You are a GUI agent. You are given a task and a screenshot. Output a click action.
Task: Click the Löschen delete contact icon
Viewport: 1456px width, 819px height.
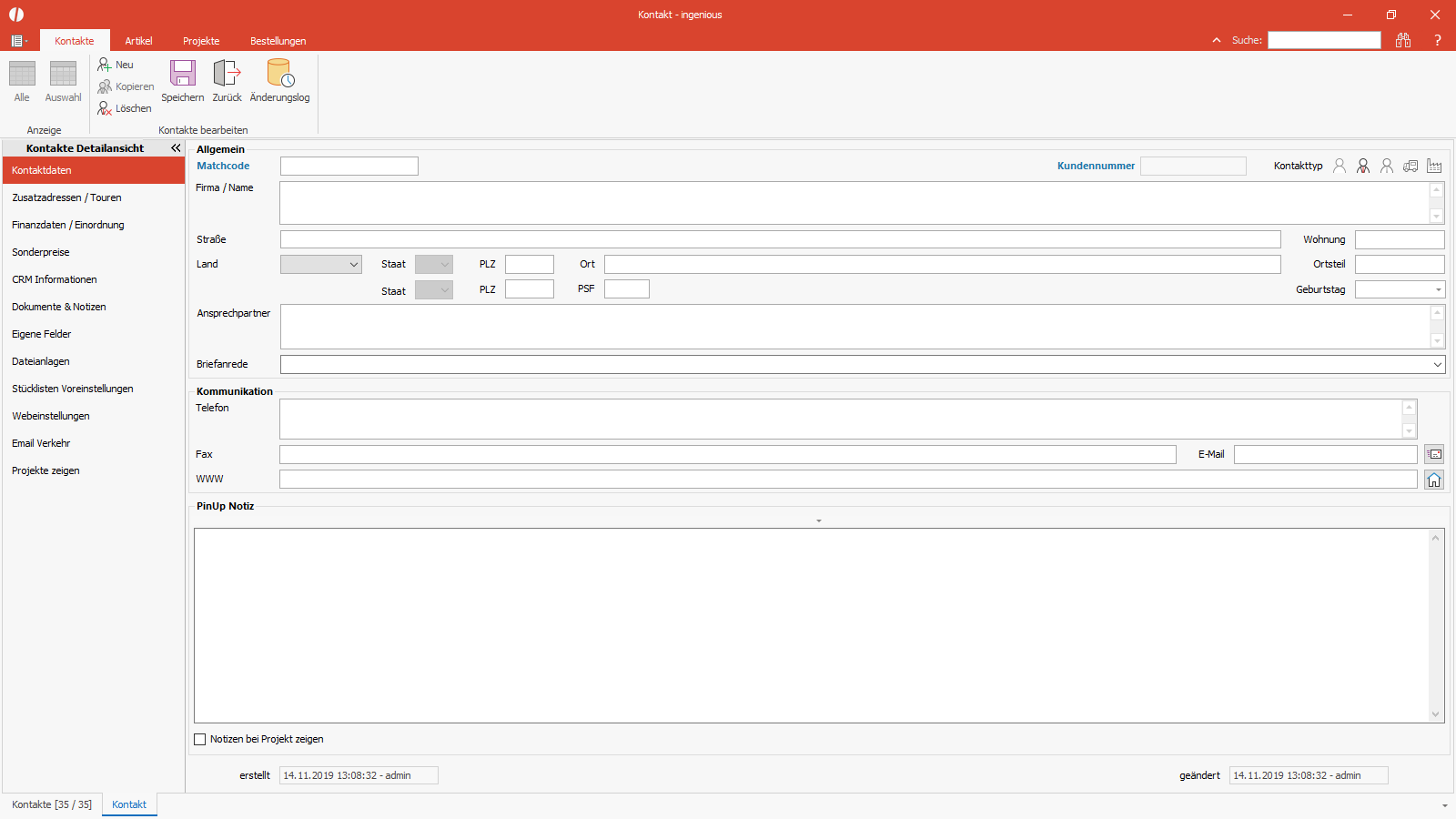coord(105,108)
